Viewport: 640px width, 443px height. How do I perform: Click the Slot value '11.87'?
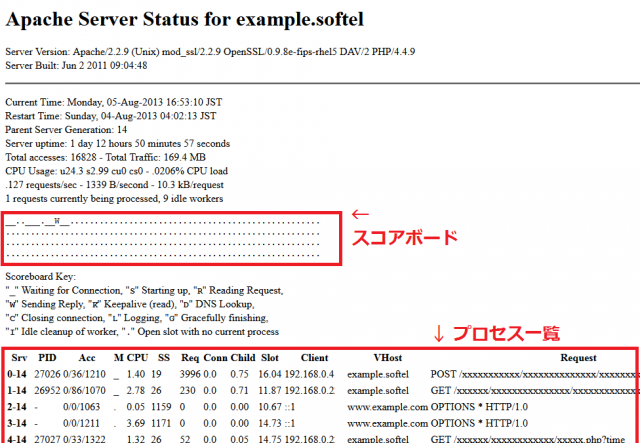click(270, 391)
